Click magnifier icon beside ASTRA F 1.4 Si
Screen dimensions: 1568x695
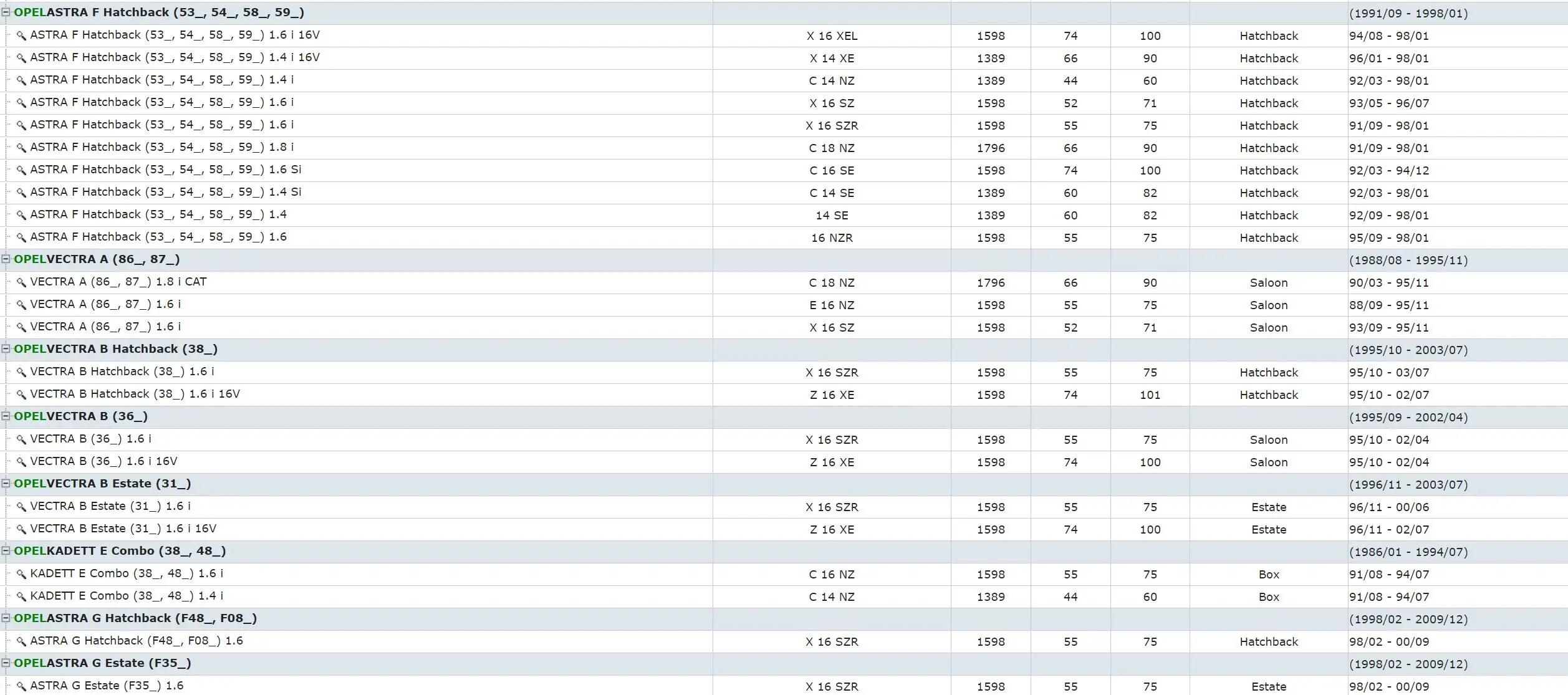point(21,193)
